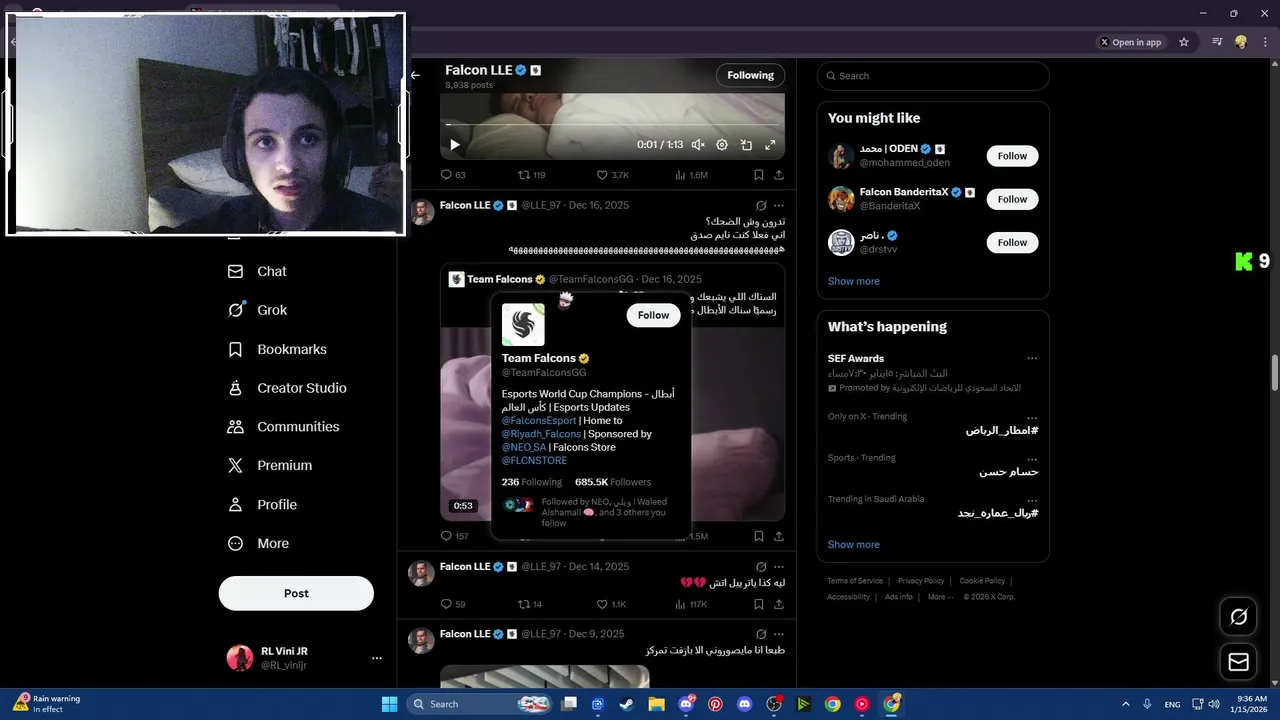Show more trends in What's happening
This screenshot has height=720, width=1280.
pyautogui.click(x=854, y=545)
